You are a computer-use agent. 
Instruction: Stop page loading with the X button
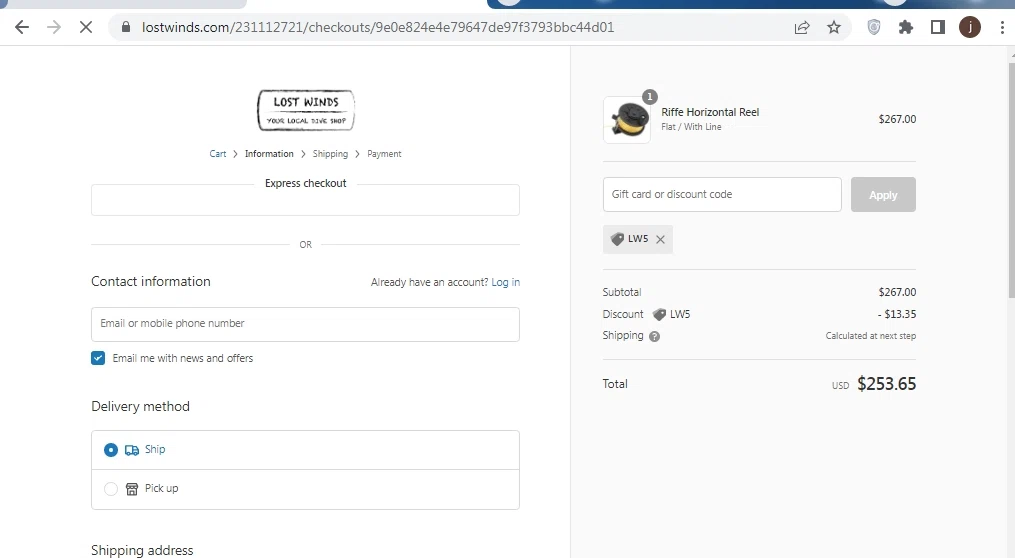tap(85, 27)
